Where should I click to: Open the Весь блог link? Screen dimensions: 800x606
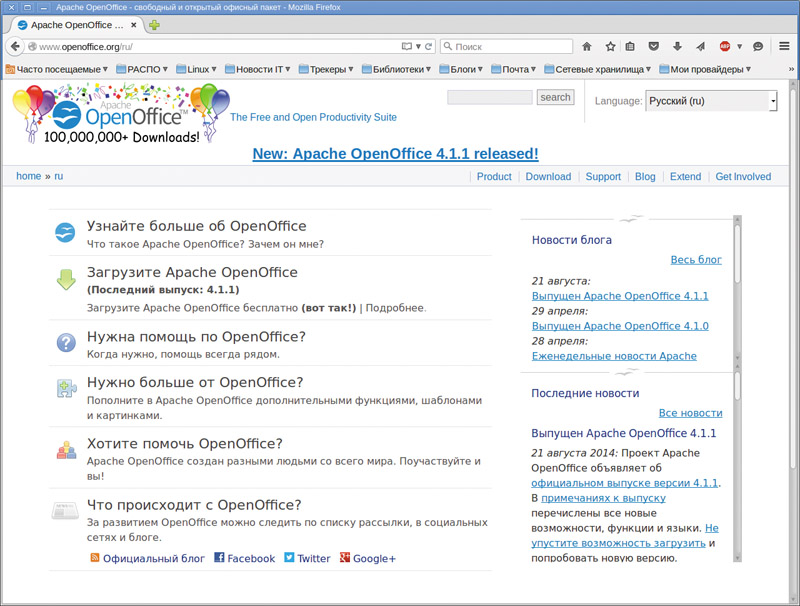[x=696, y=260]
